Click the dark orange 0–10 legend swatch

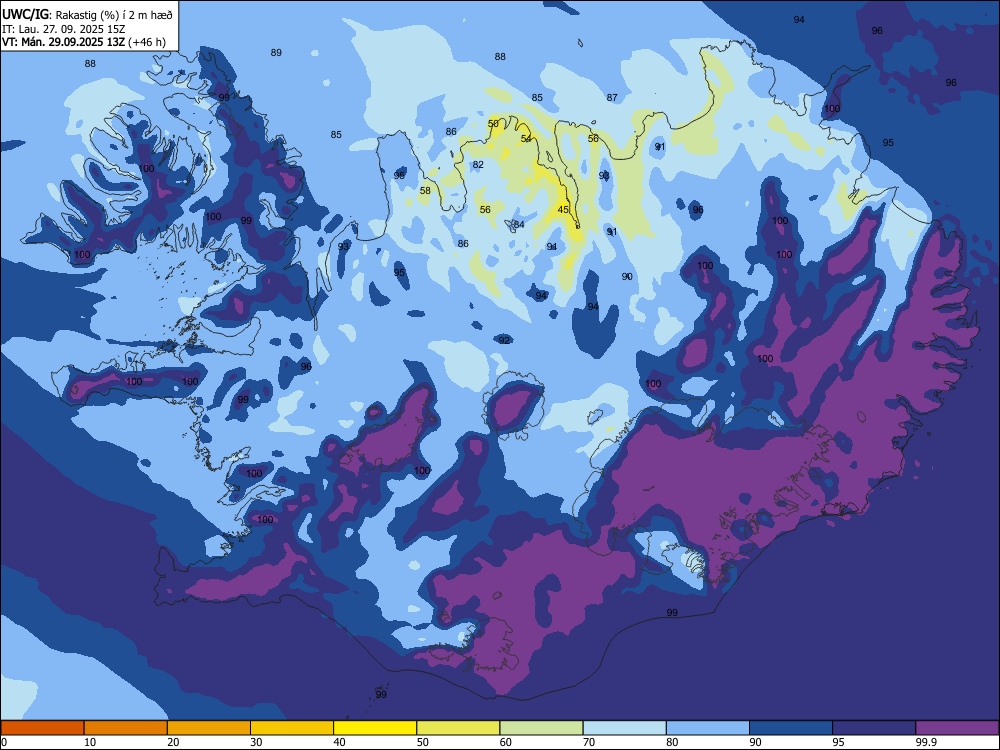(x=42, y=728)
